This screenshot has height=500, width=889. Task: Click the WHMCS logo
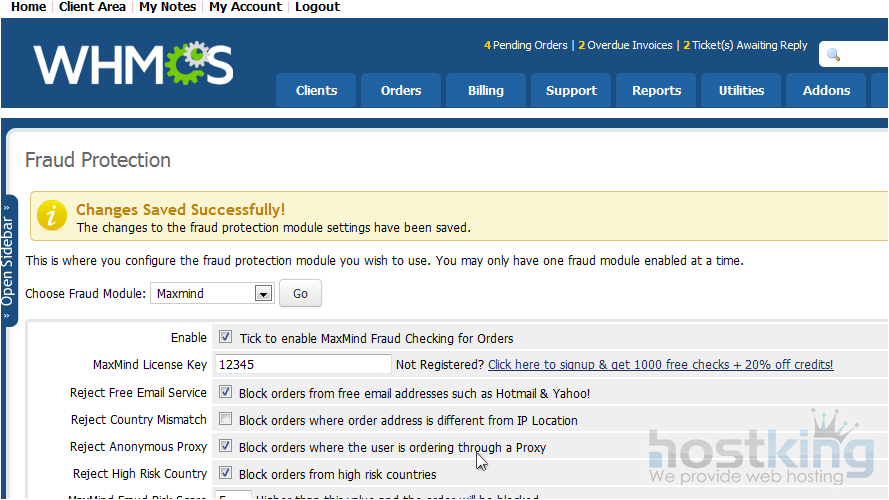pos(133,64)
